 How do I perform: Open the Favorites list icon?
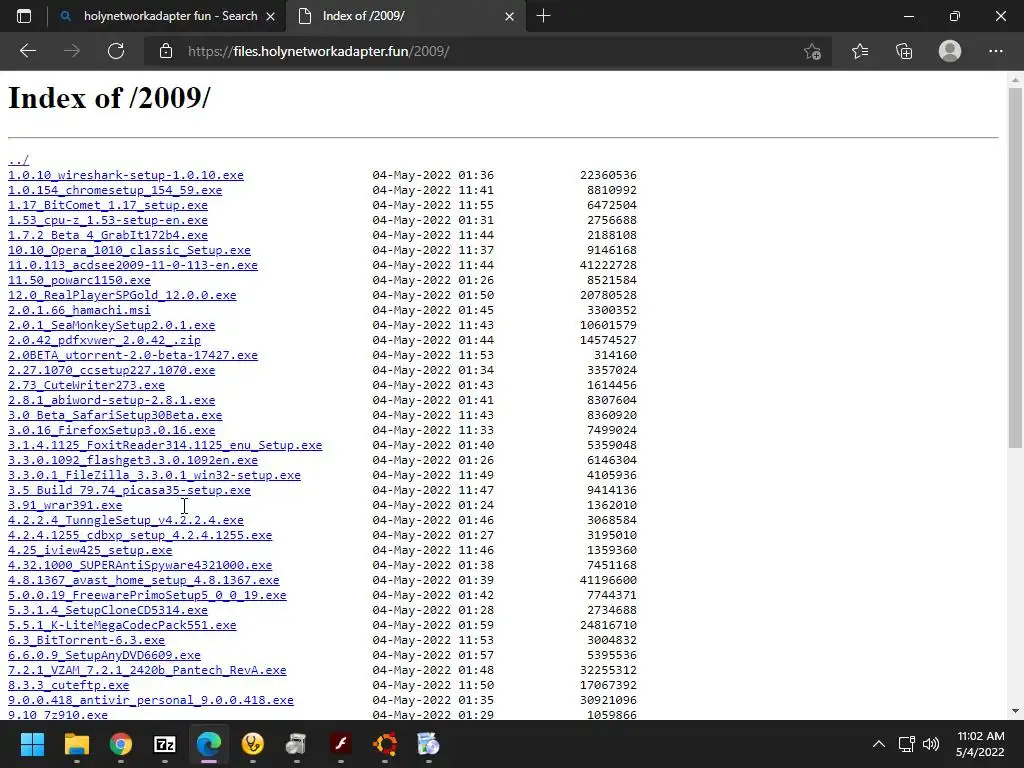click(x=860, y=51)
